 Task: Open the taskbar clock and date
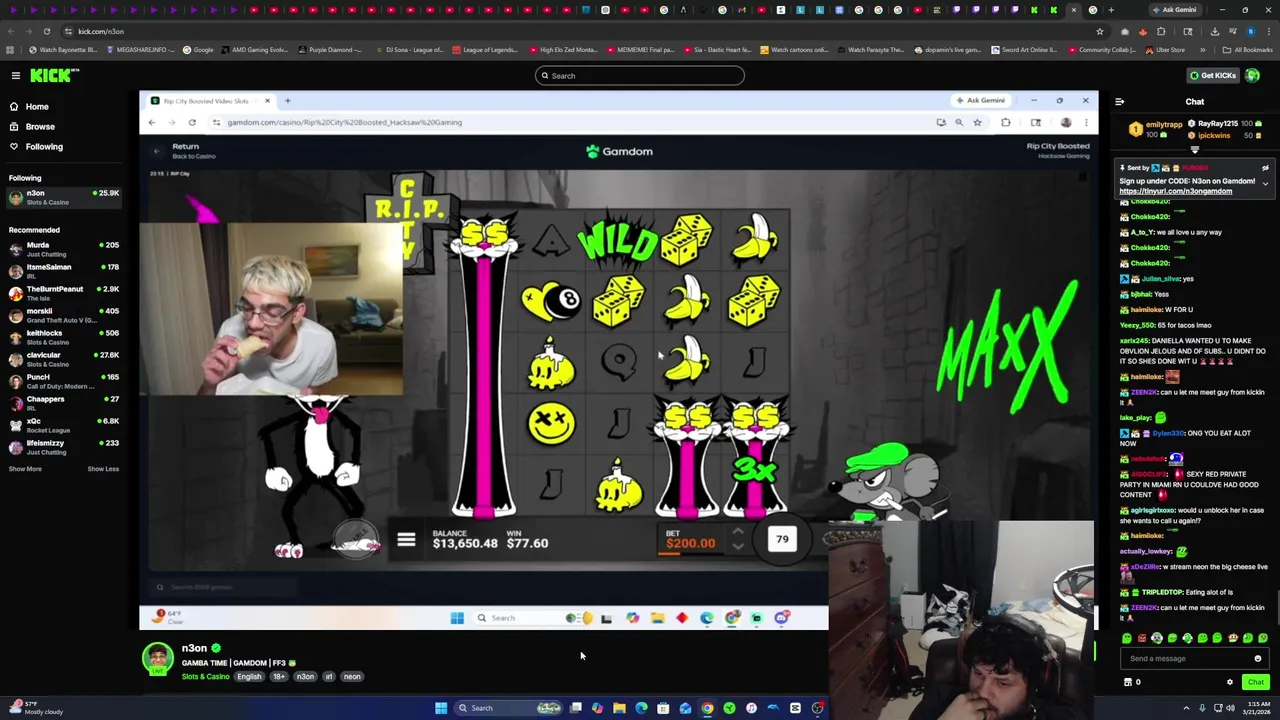(1255, 708)
